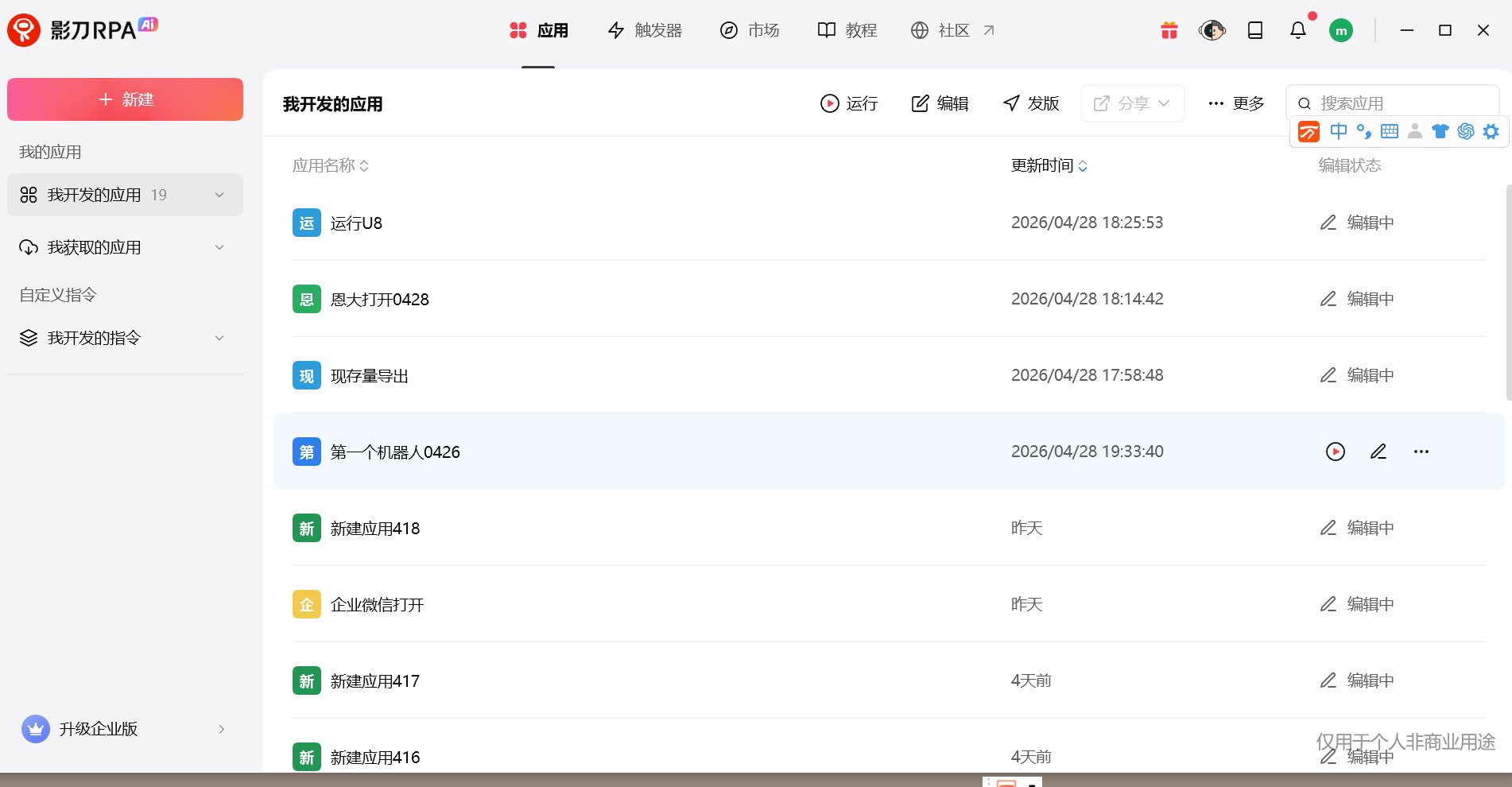Sort the list by 更新时间
This screenshot has height=787, width=1512.
click(x=1049, y=165)
